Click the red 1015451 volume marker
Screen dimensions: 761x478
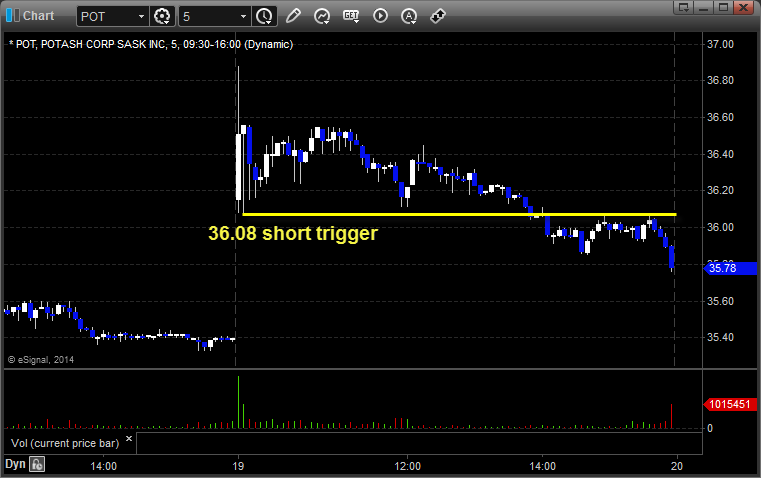point(730,404)
